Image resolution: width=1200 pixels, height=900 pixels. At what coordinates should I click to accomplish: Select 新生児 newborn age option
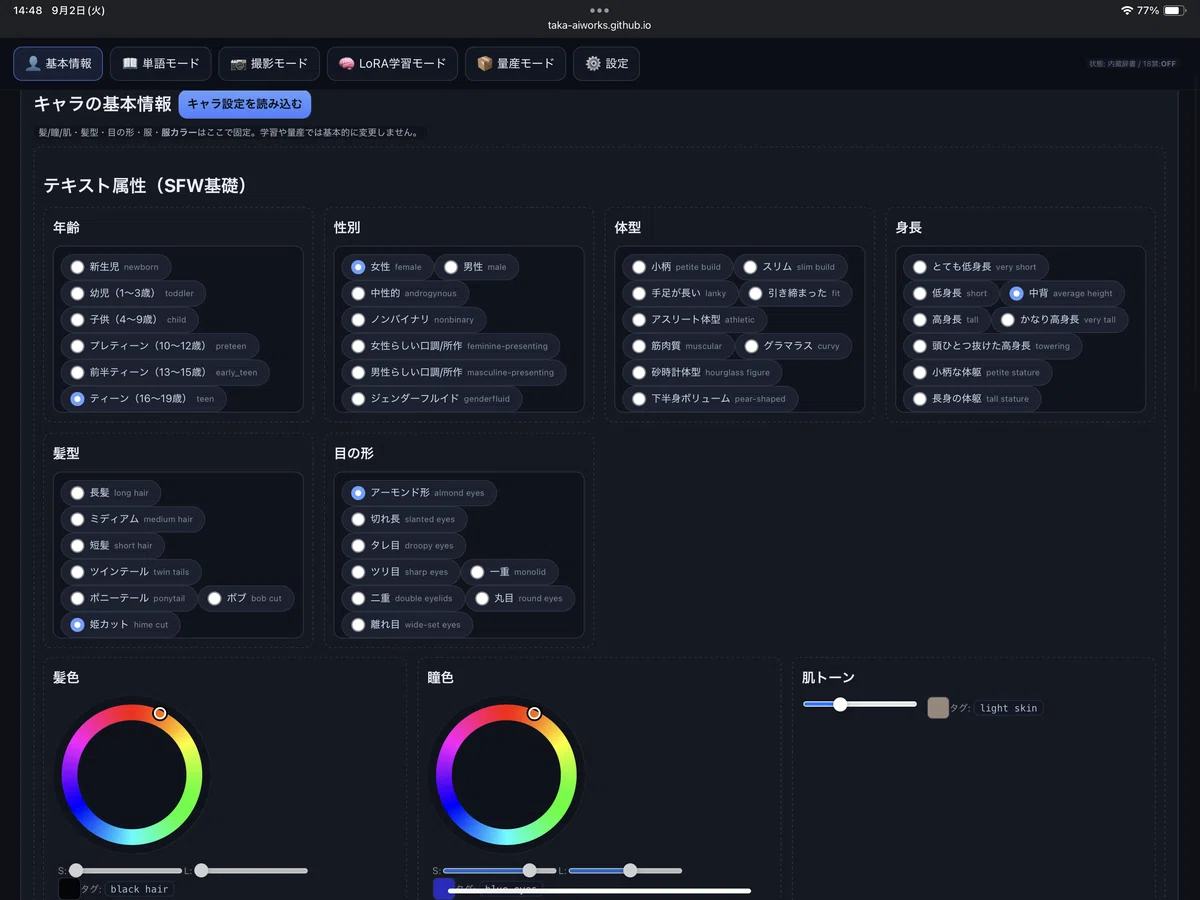[x=115, y=267]
